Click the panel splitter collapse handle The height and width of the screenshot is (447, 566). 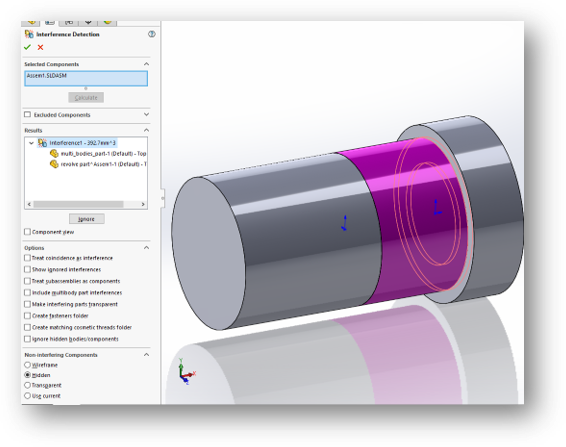click(163, 198)
